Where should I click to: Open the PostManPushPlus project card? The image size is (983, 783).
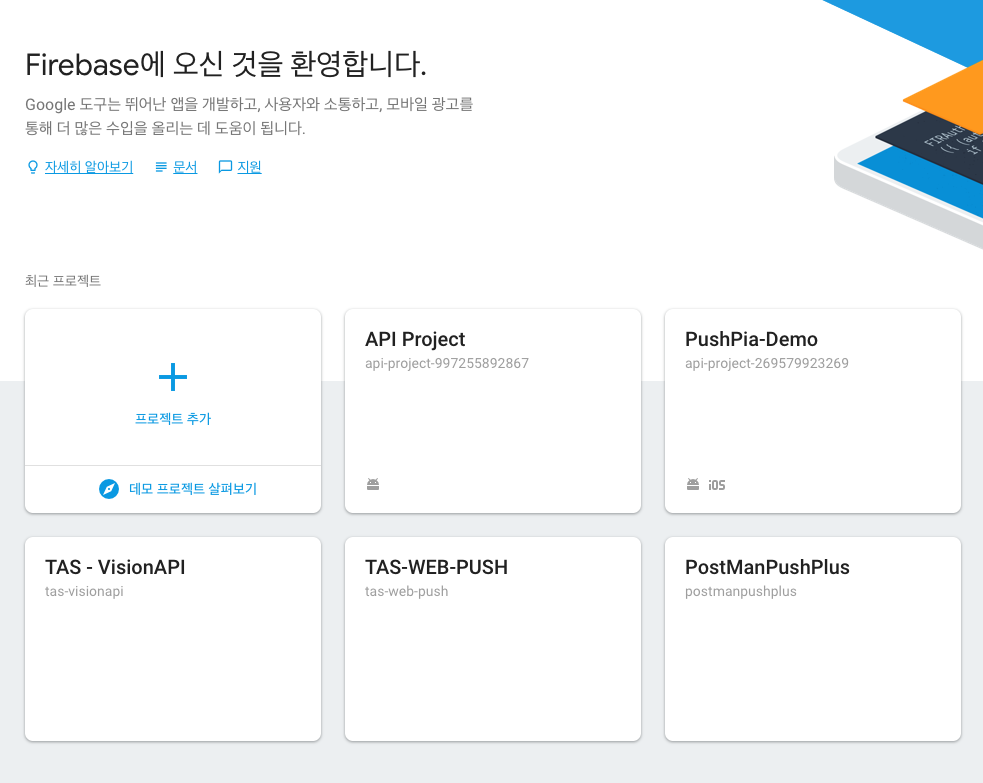(812, 639)
